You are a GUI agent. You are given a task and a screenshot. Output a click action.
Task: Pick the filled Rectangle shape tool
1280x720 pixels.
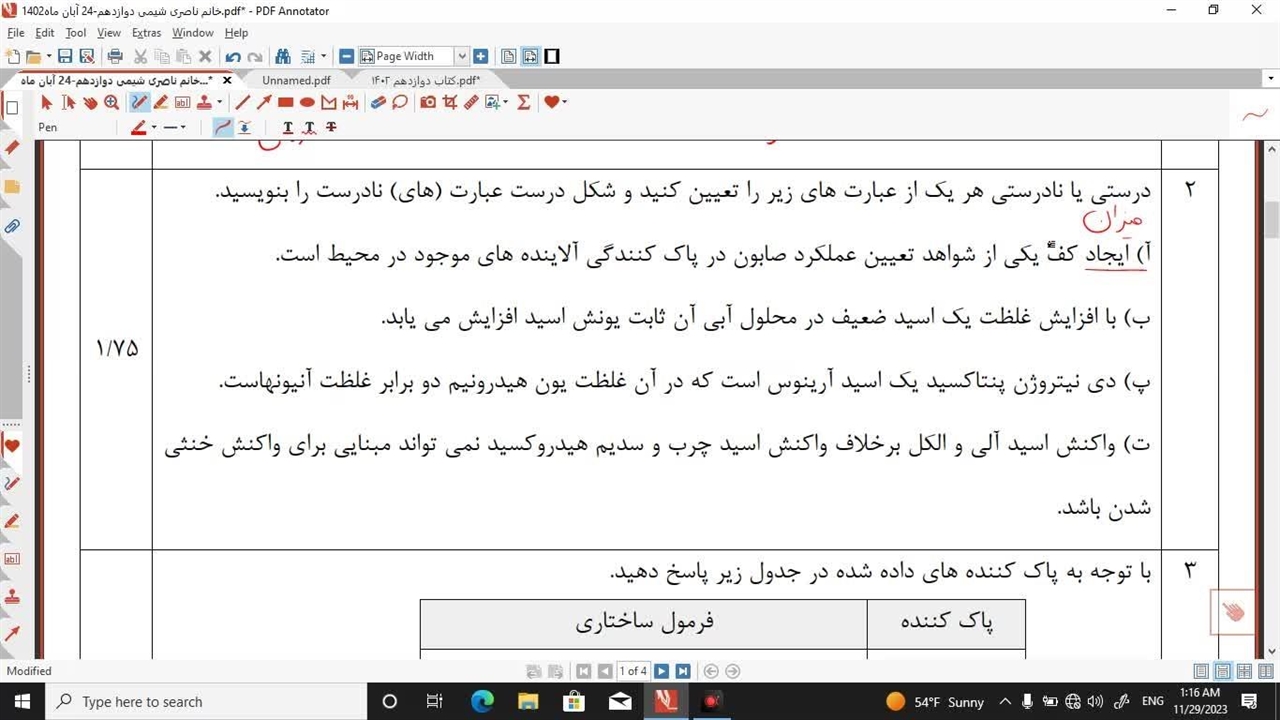pyautogui.click(x=285, y=102)
